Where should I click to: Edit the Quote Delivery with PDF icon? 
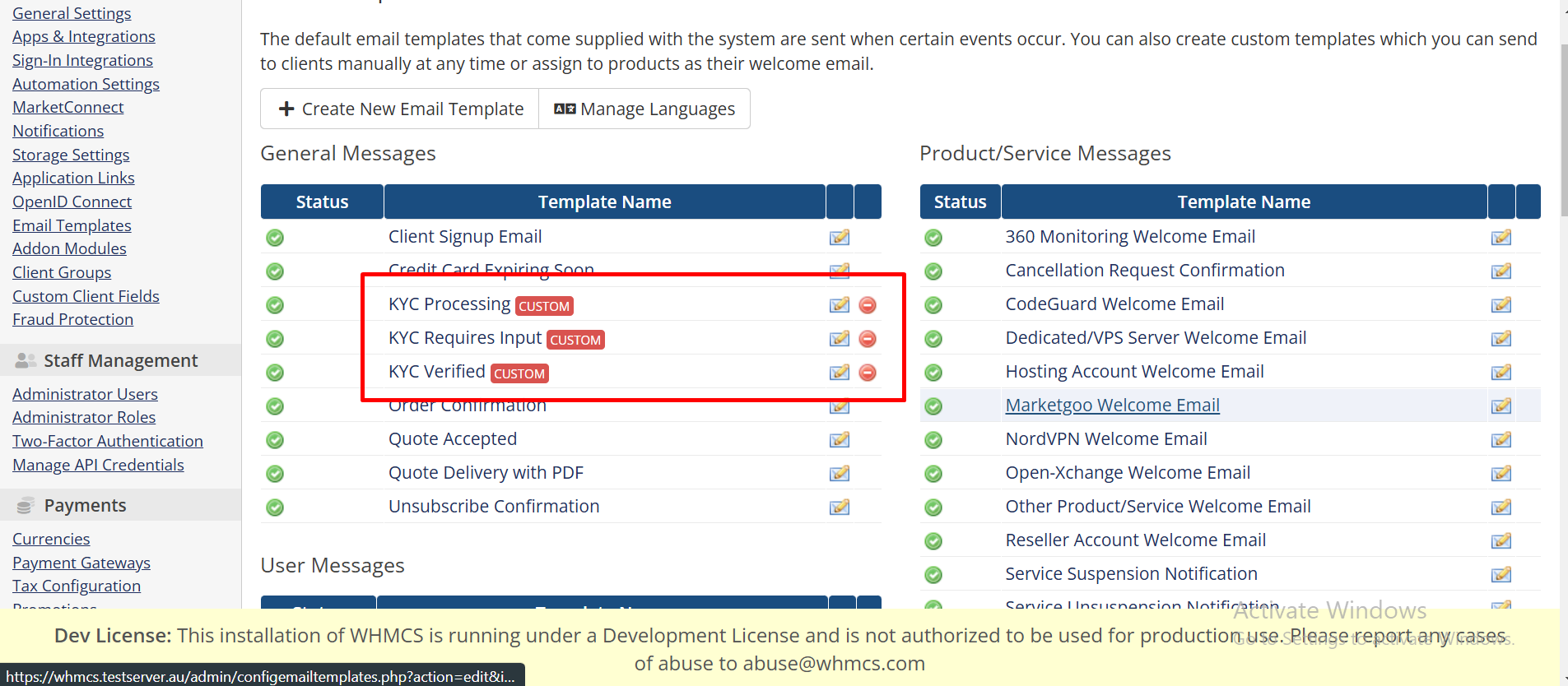click(840, 474)
